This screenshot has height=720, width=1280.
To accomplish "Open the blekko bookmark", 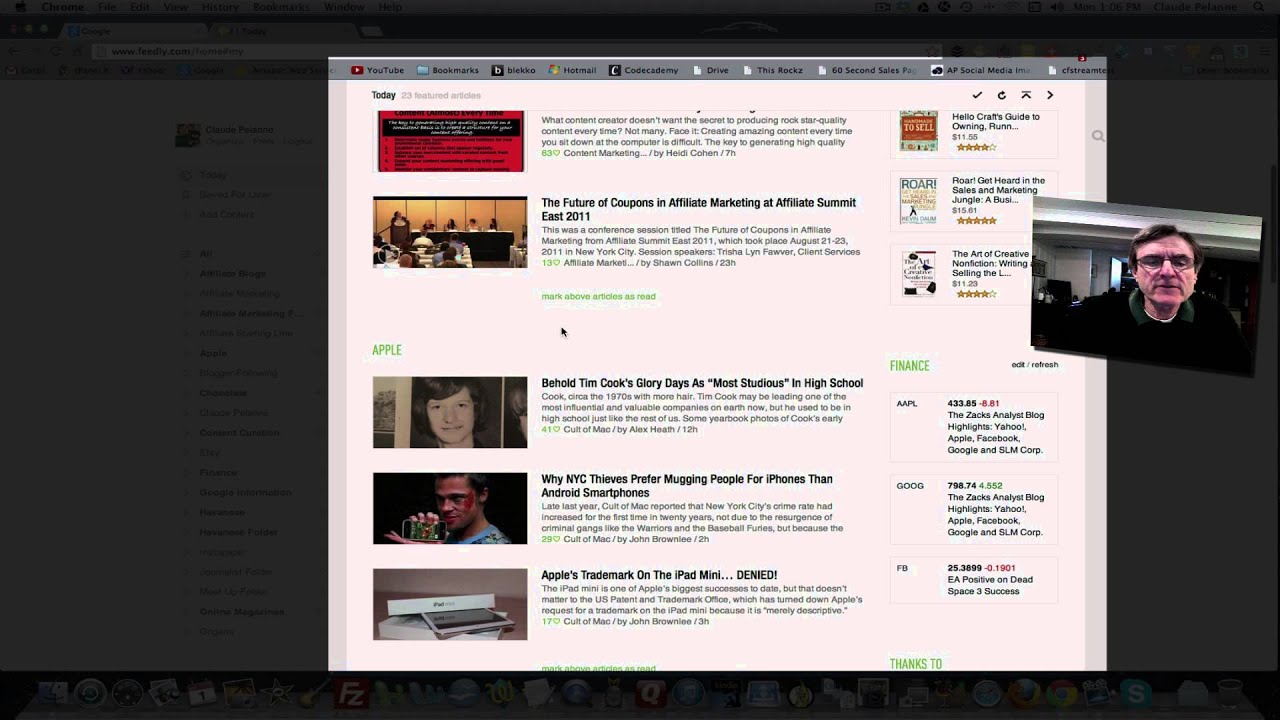I will point(513,70).
